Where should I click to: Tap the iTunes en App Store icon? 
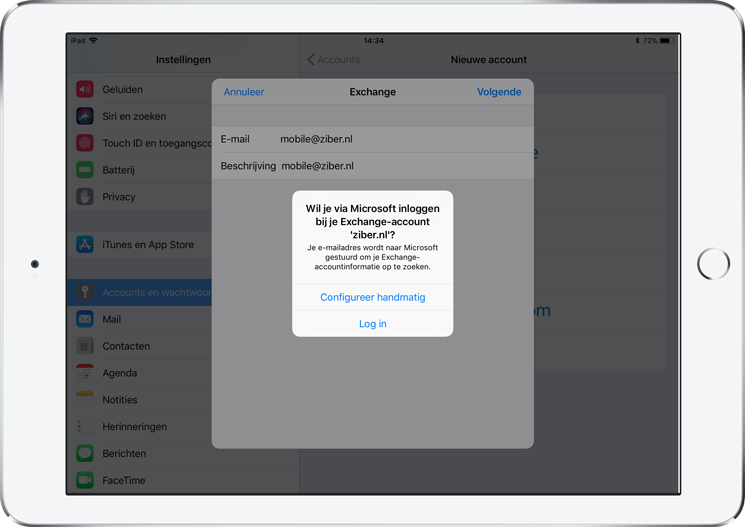85,244
